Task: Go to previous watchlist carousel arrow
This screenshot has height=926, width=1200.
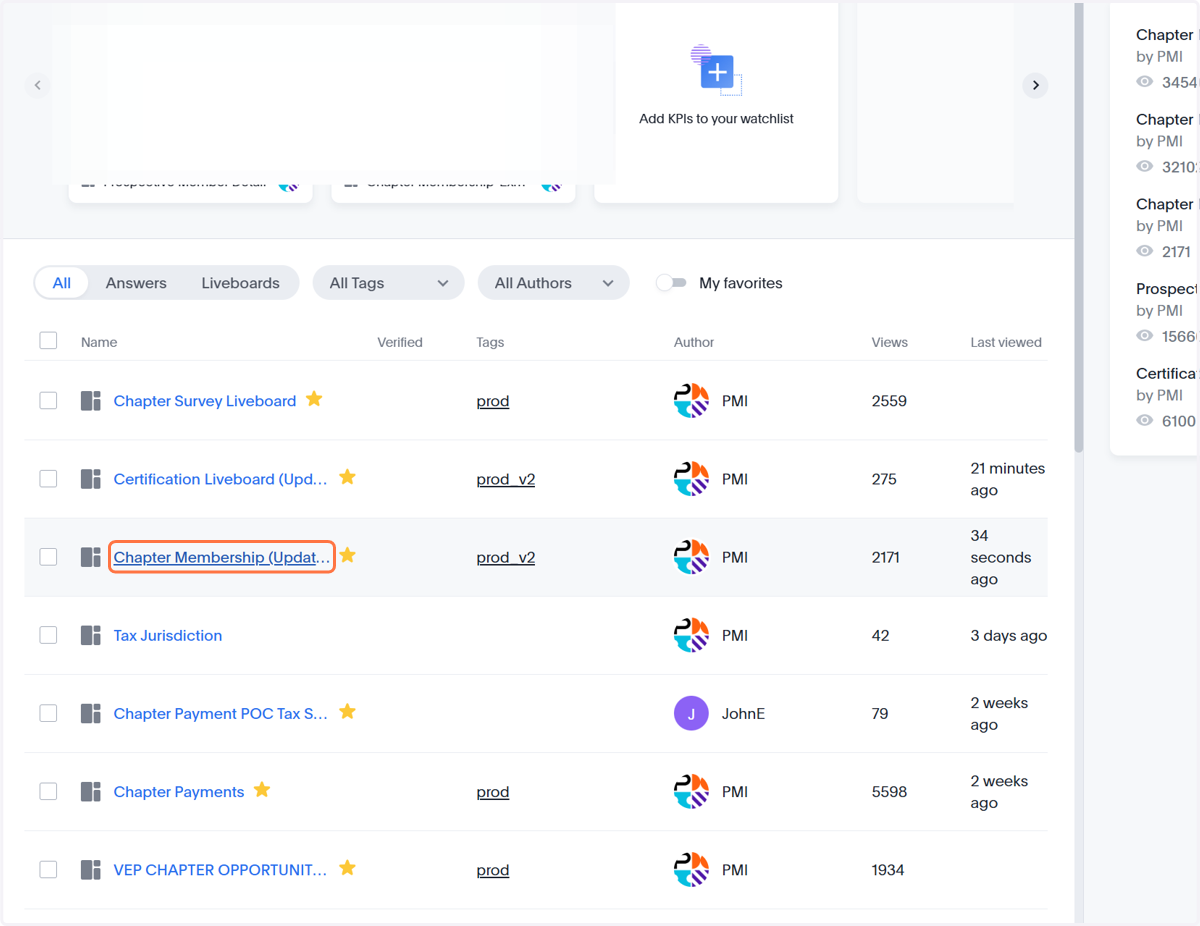Action: 38,85
